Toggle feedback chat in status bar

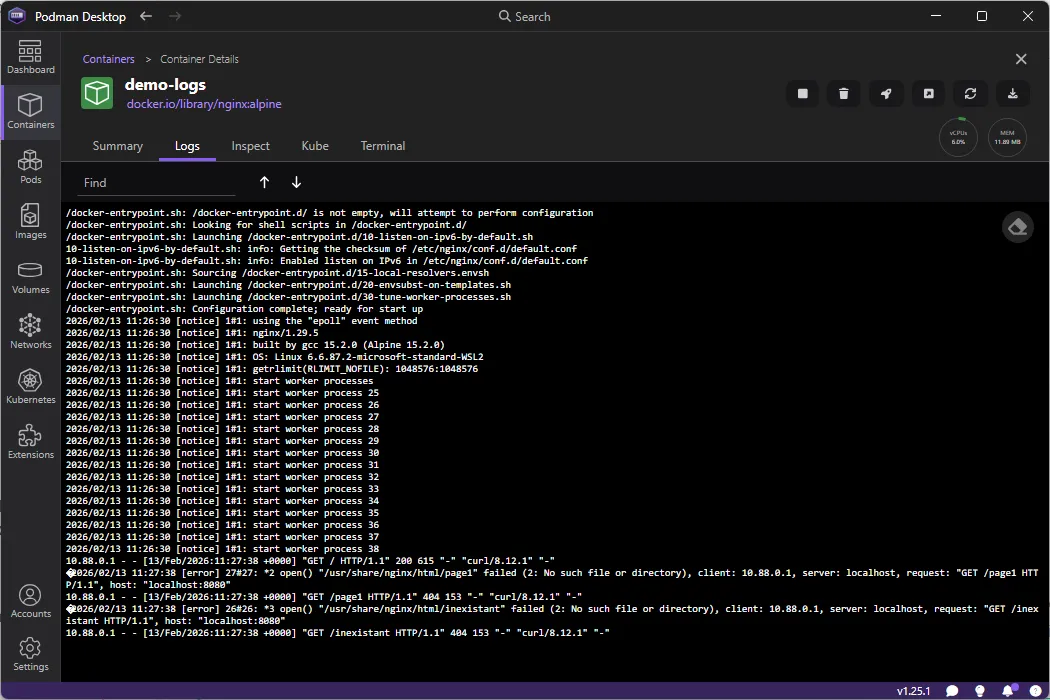coord(952,690)
